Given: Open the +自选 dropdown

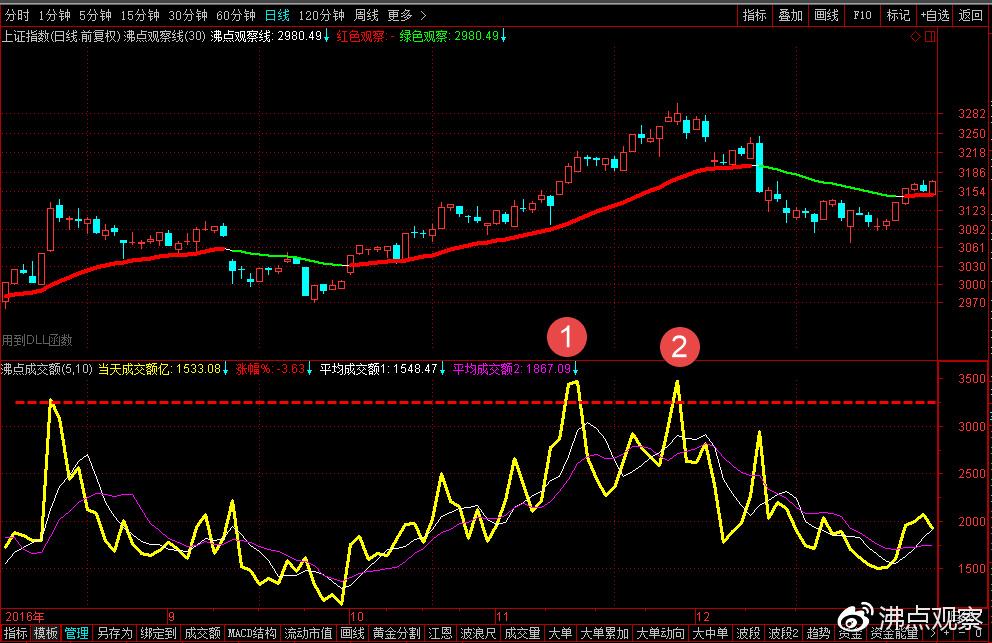Looking at the screenshot, I should click(x=933, y=15).
